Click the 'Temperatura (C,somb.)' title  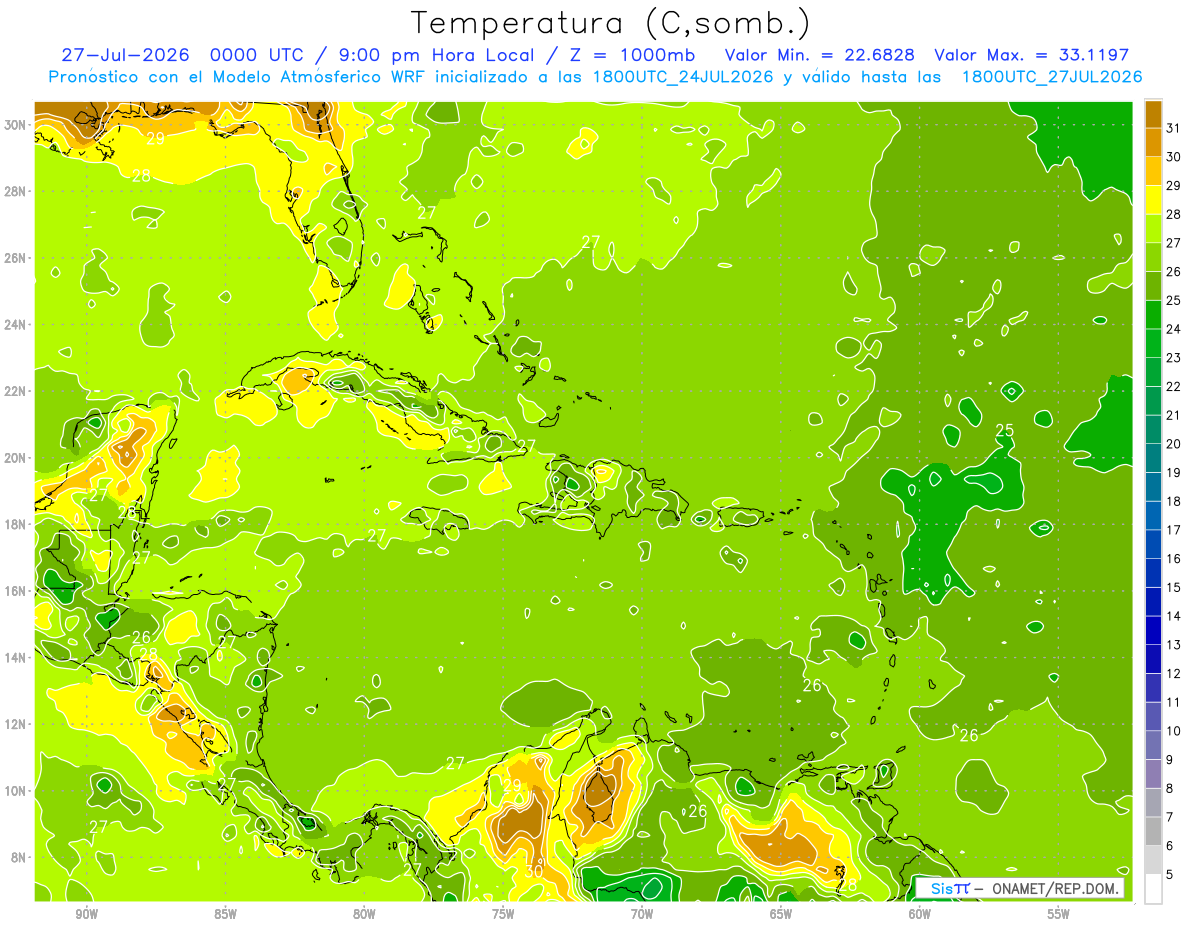(610, 23)
